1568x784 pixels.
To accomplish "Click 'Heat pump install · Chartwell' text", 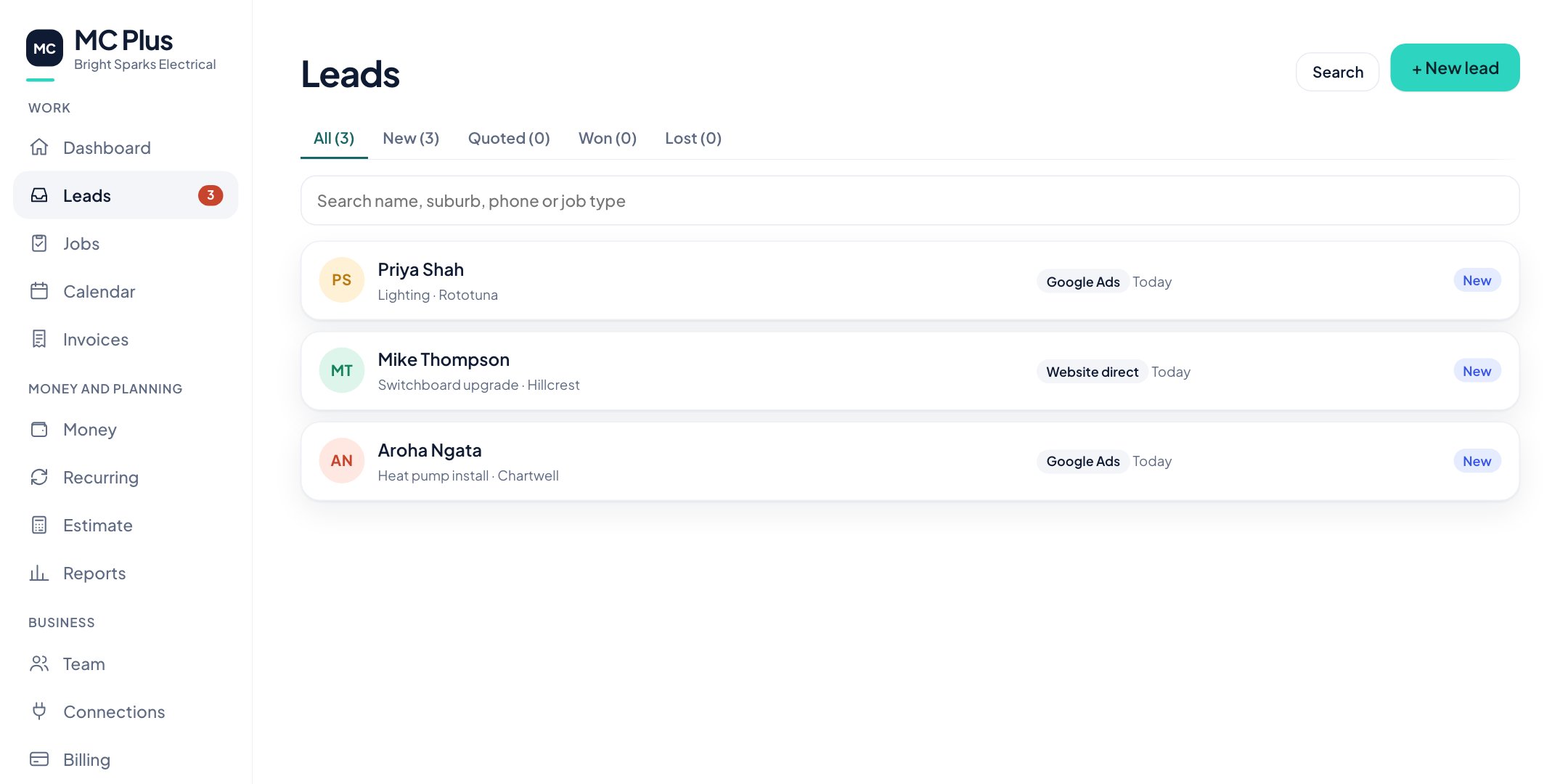I will [x=468, y=475].
